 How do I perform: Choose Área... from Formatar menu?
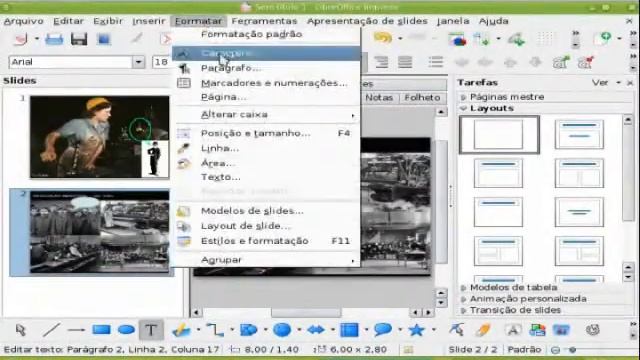coord(266,163)
